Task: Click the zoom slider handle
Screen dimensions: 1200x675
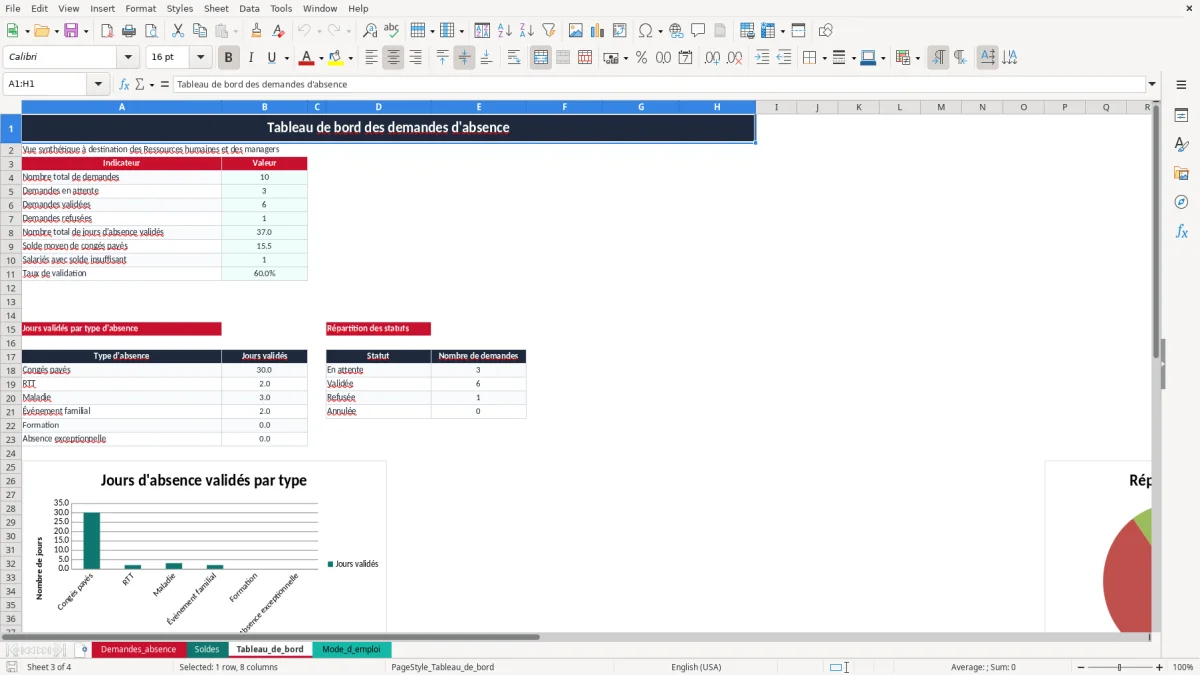Action: (1119, 667)
